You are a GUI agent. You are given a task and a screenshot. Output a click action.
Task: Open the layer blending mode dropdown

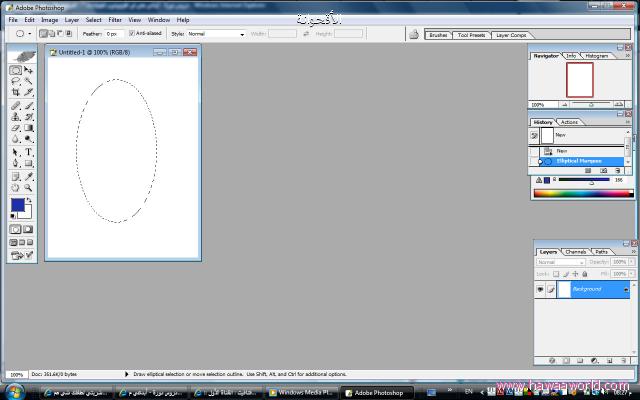560,262
